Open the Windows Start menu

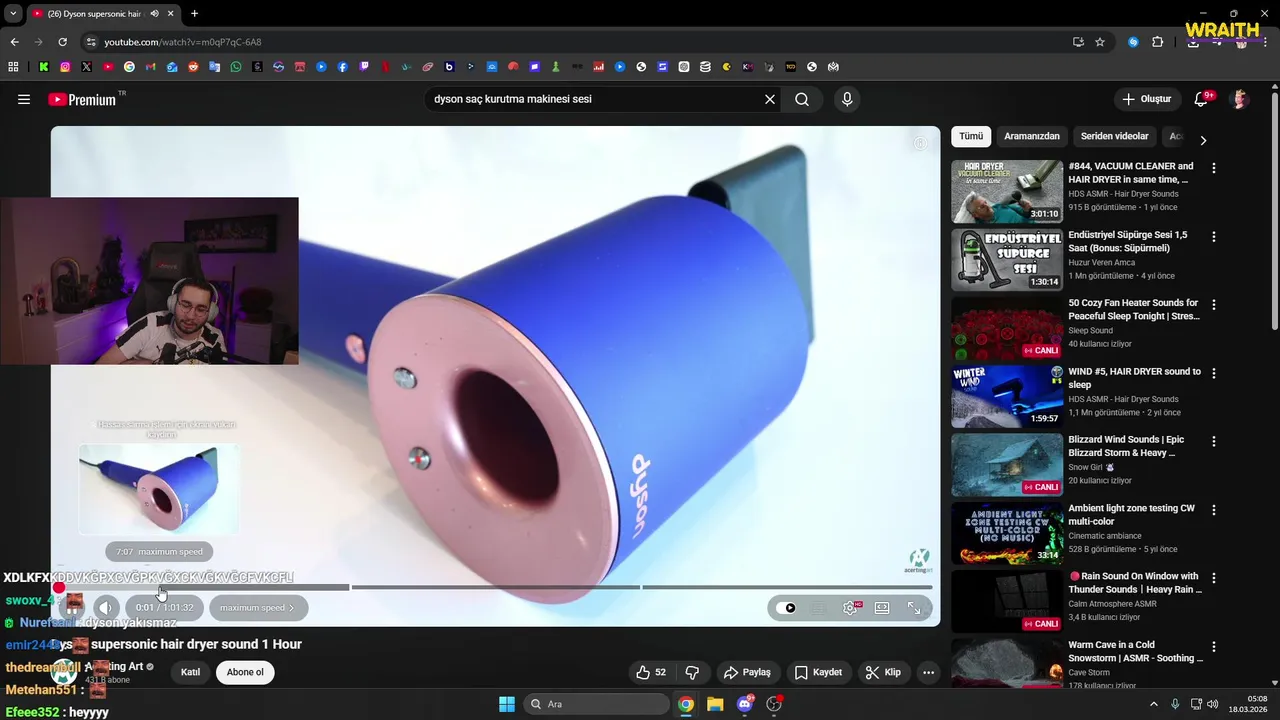[x=507, y=704]
